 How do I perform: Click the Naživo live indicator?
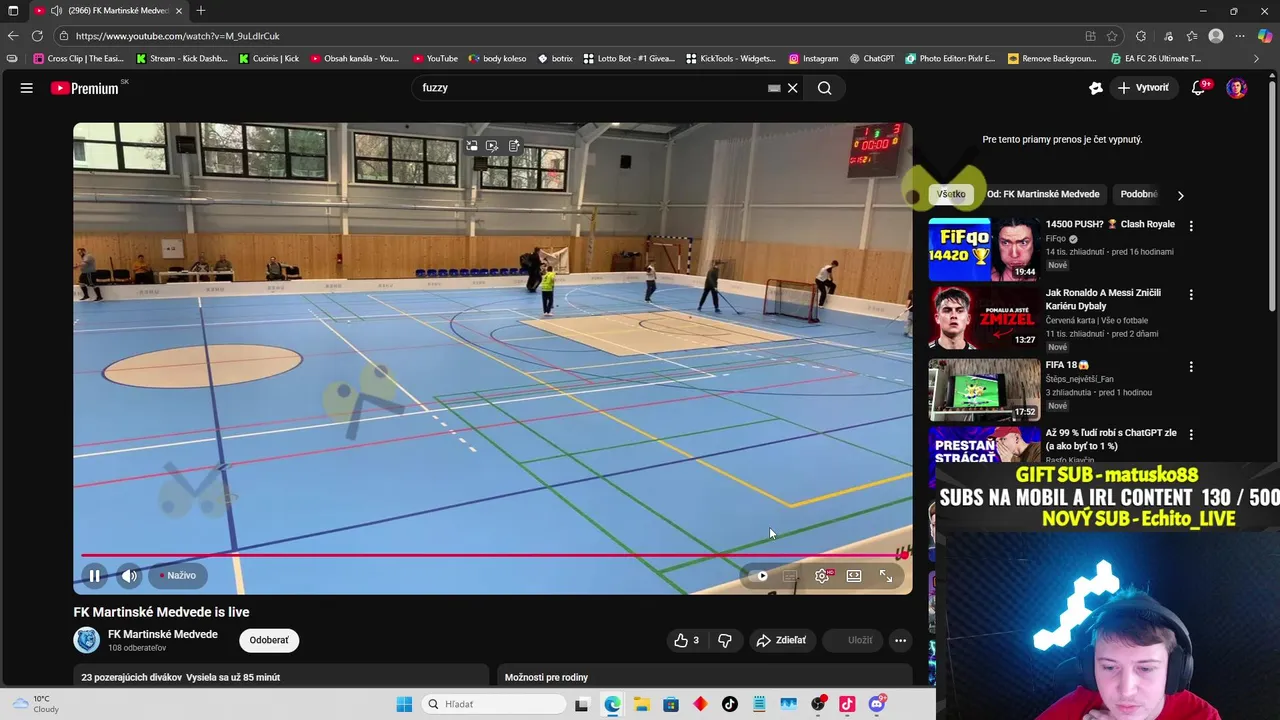coord(178,575)
